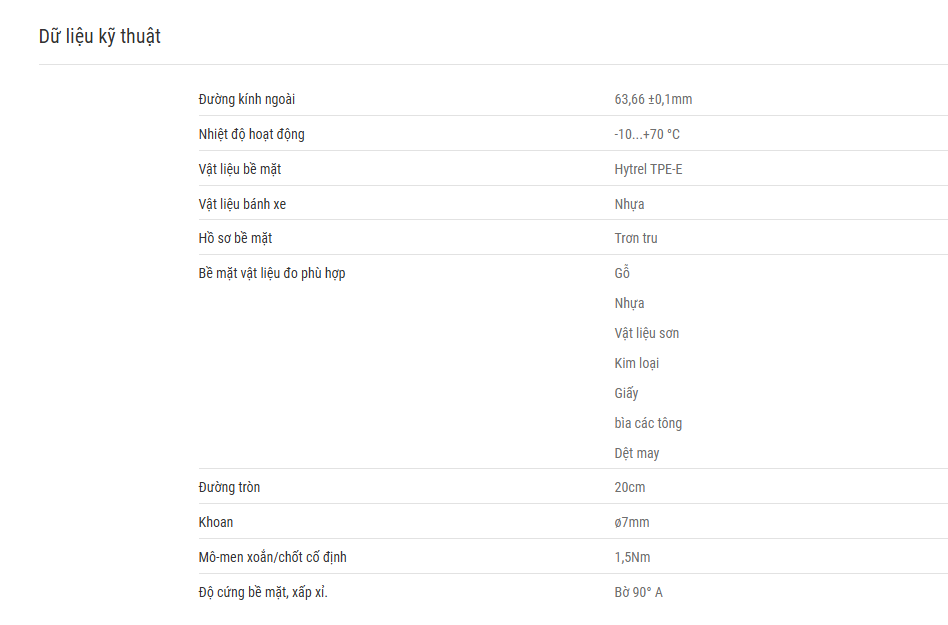This screenshot has height=625, width=948.
Task: Click the 'Hytrel TPE-E' value
Action: pos(648,169)
